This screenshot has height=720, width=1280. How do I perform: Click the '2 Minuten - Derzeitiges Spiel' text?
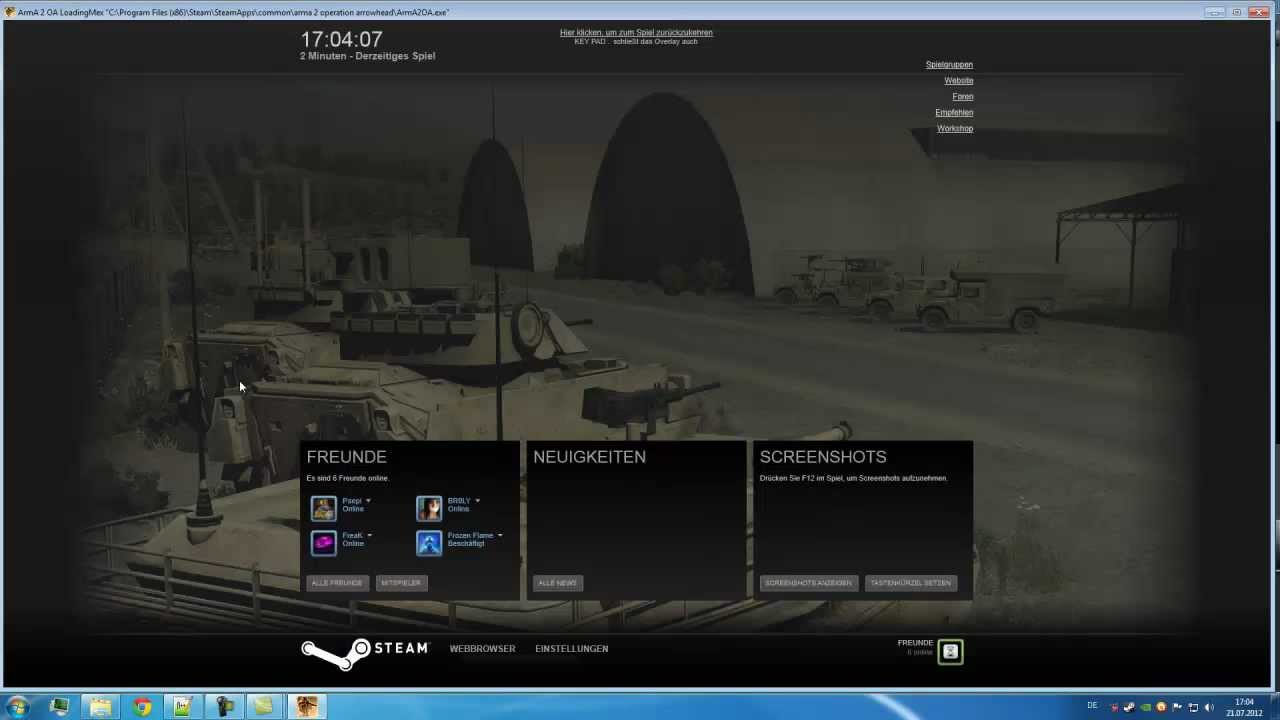(x=367, y=56)
